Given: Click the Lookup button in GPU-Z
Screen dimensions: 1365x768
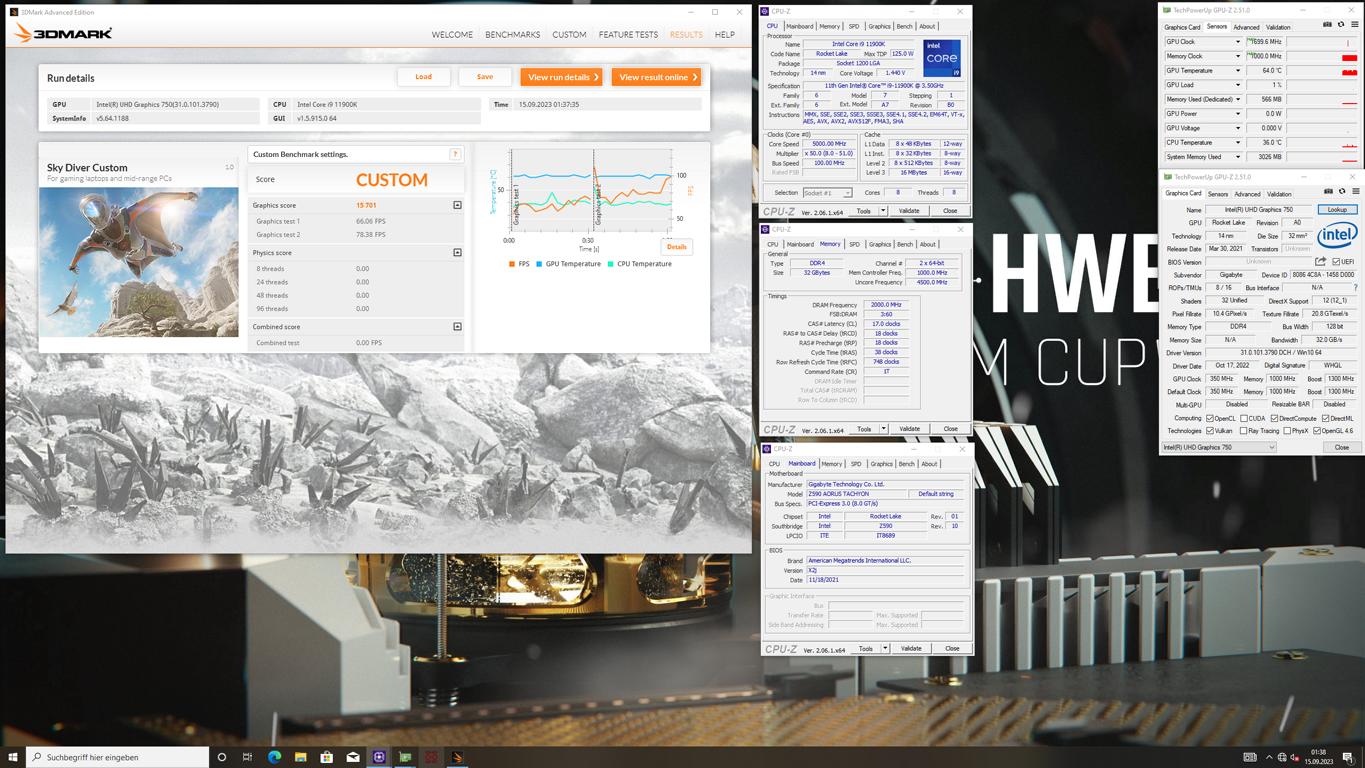Looking at the screenshot, I should [1337, 210].
